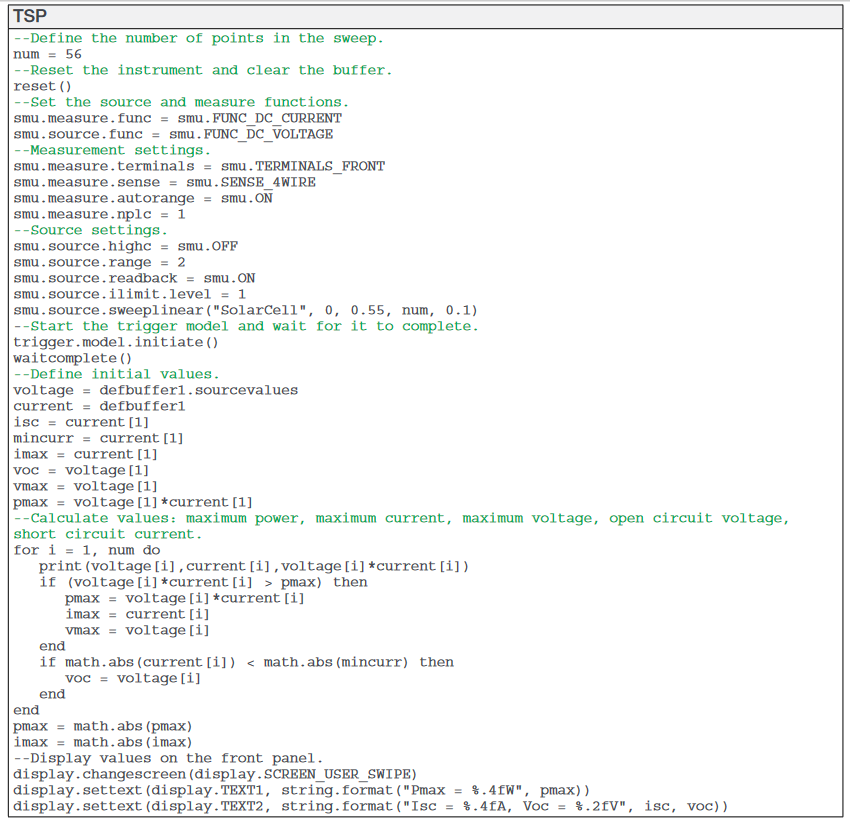Click the 'mincurr = current[1]' line

tap(99, 438)
